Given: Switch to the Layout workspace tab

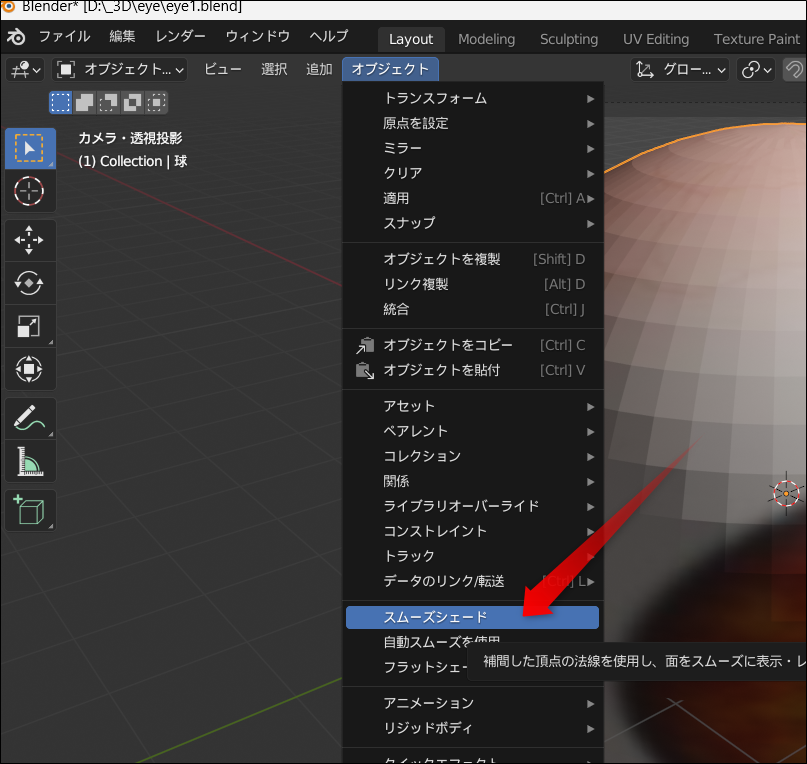Looking at the screenshot, I should click(x=411, y=39).
